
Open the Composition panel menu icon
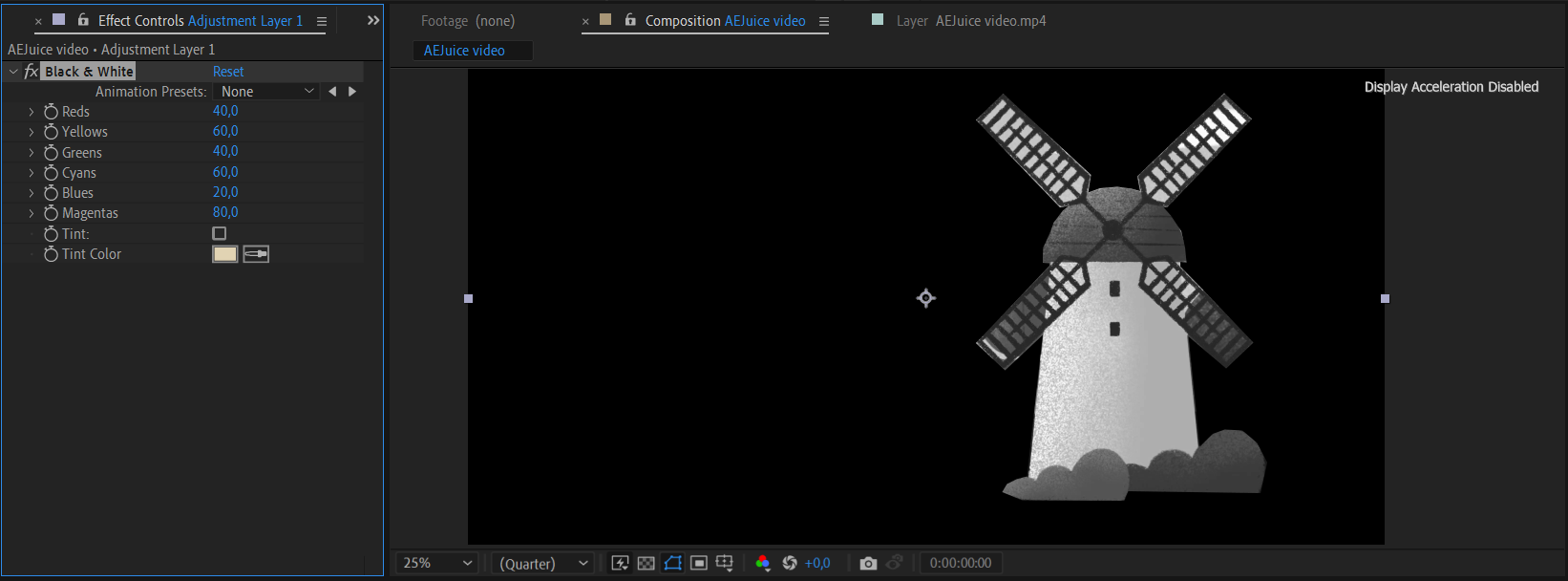pyautogui.click(x=824, y=21)
